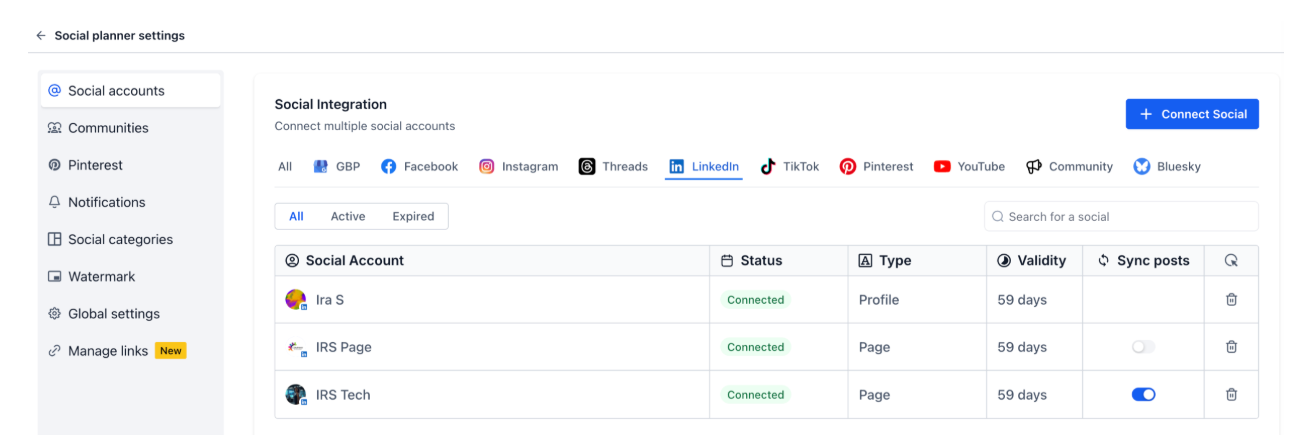Viewport: 1292px width, 436px height.
Task: Remove IRS Tech using its trash icon
Action: [x=1231, y=394]
